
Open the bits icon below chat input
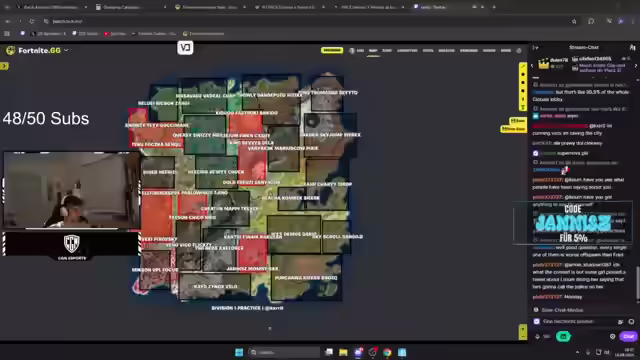click(537, 336)
